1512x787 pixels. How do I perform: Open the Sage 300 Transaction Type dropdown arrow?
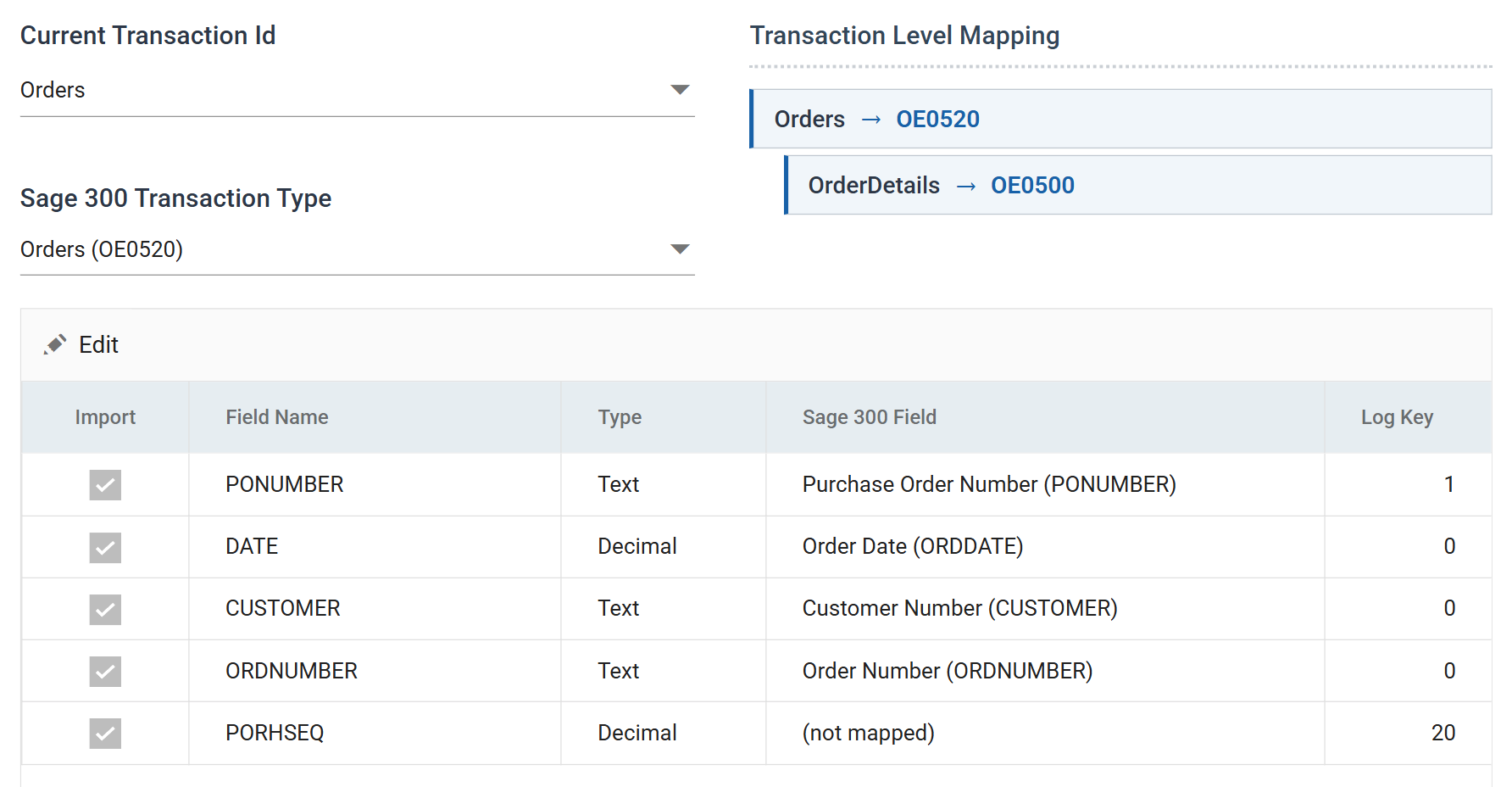click(x=680, y=249)
